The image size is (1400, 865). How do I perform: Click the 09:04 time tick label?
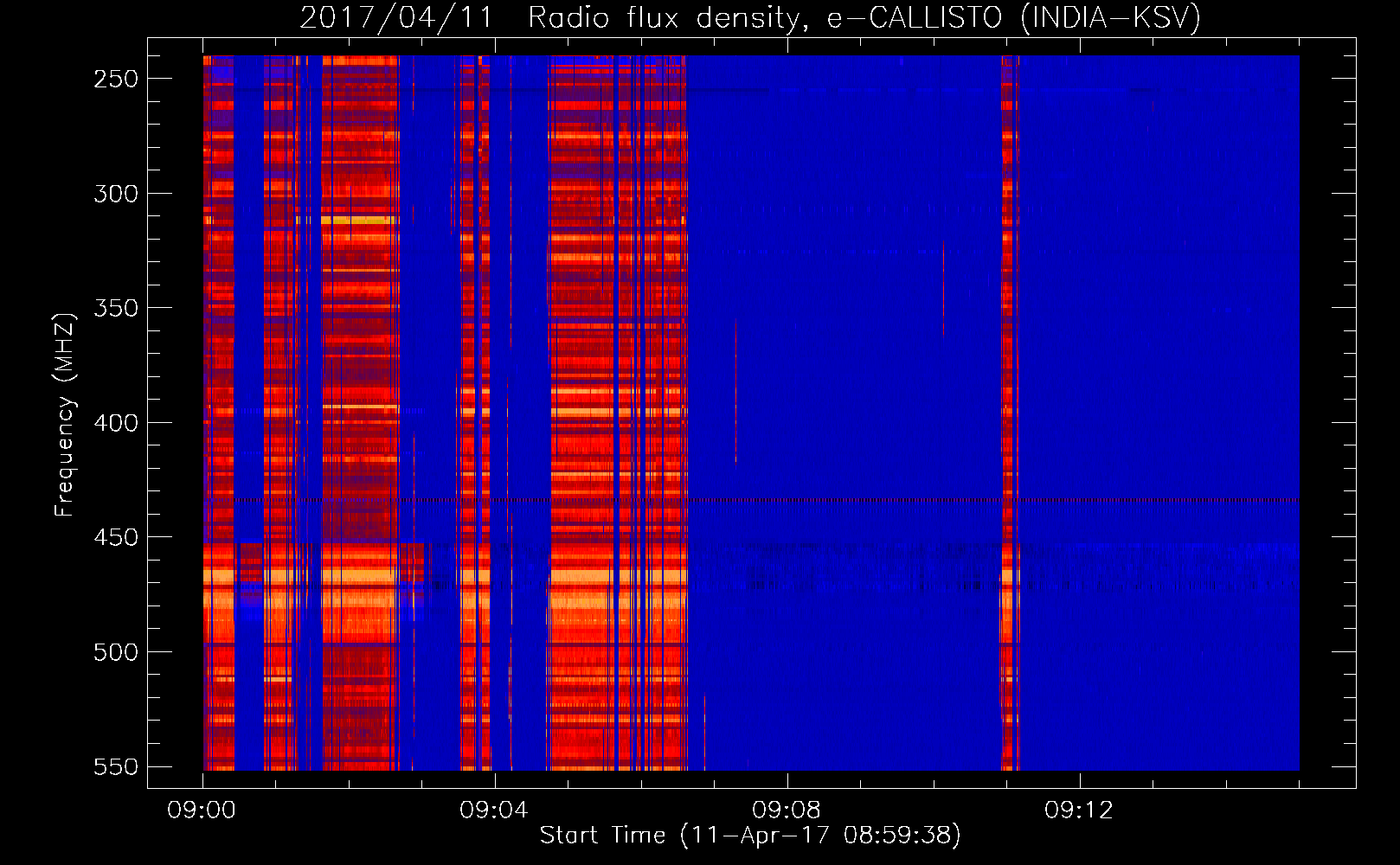(x=494, y=811)
